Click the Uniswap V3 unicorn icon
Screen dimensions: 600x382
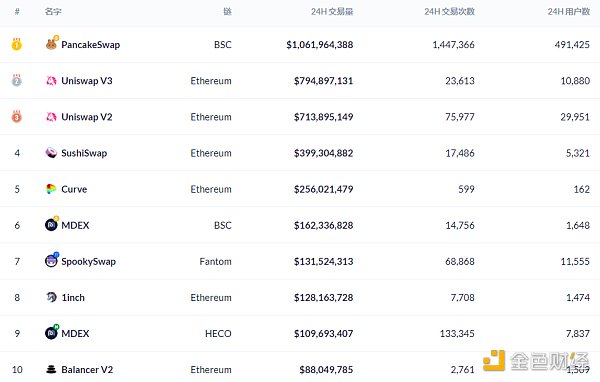51,81
